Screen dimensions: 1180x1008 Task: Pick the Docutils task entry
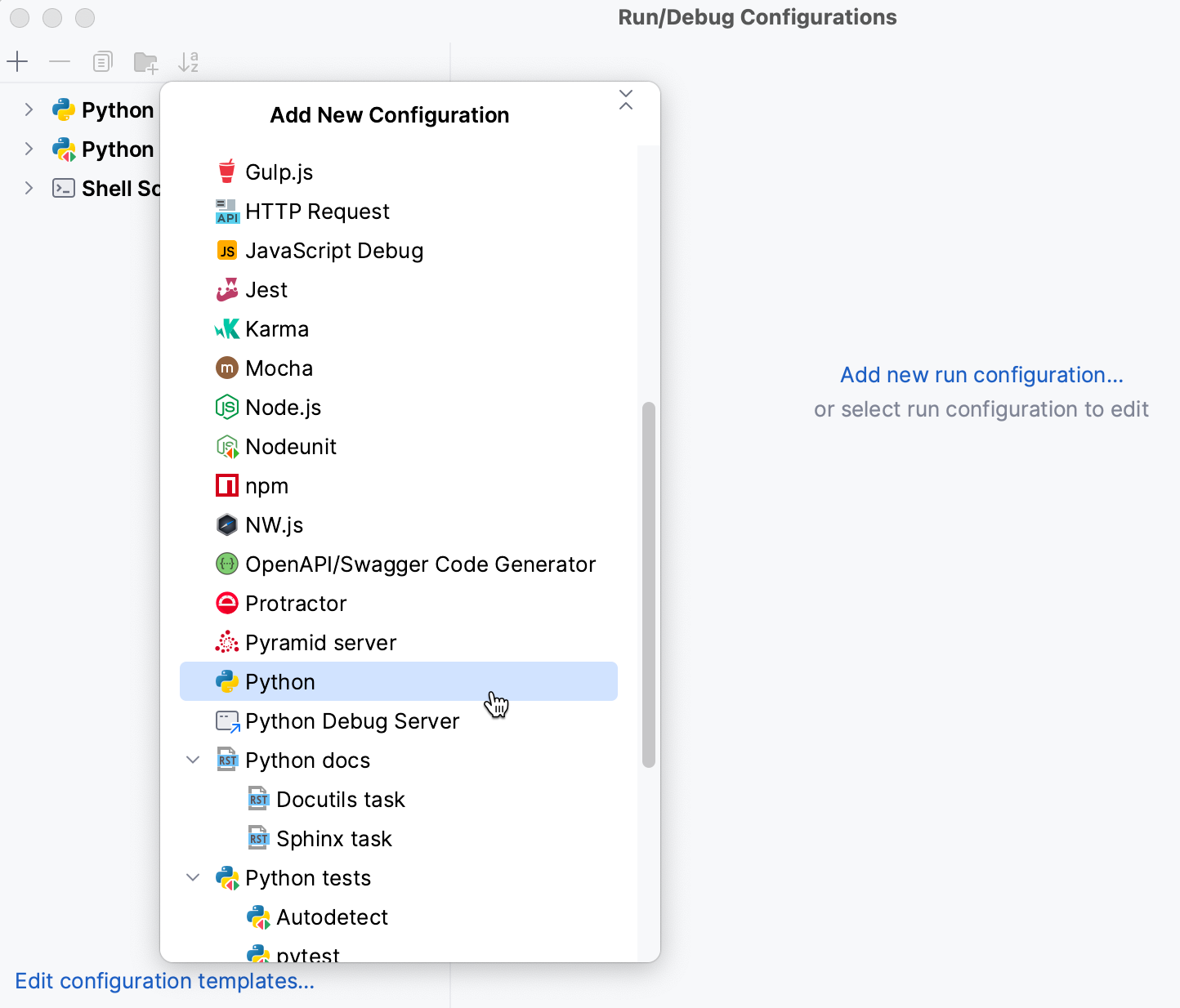pos(340,799)
